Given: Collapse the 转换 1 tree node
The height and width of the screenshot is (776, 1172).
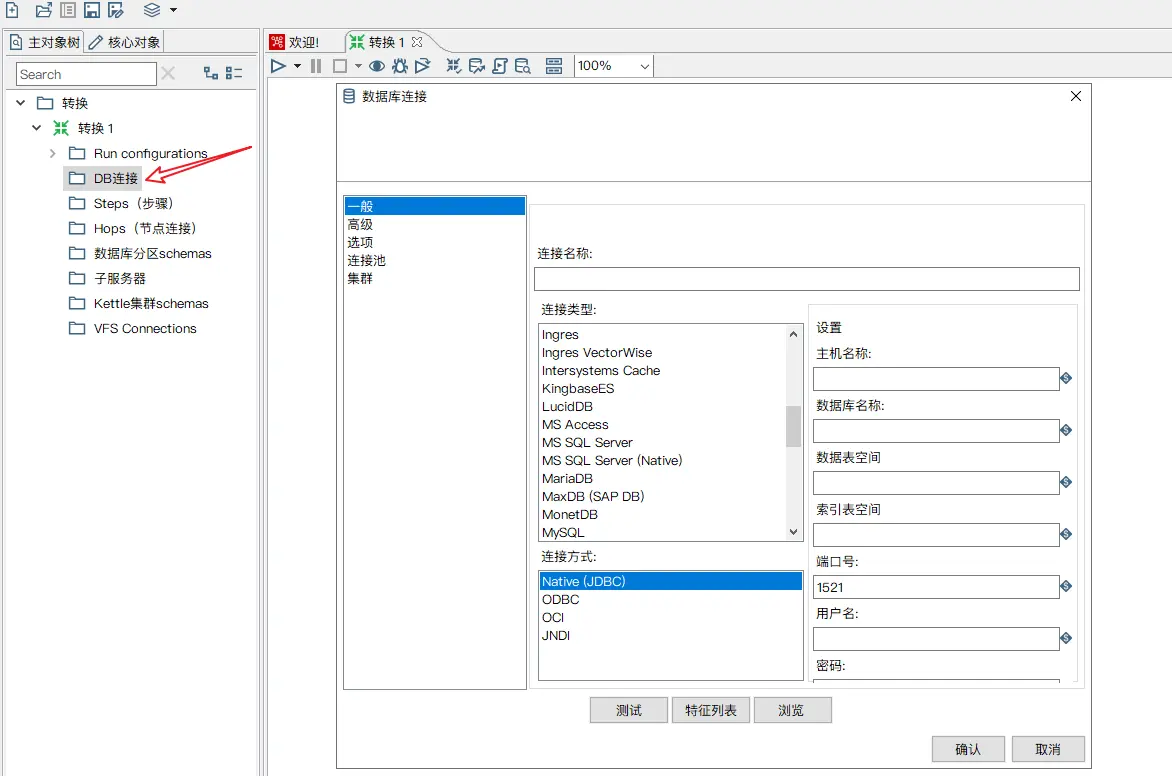Looking at the screenshot, I should pyautogui.click(x=37, y=128).
